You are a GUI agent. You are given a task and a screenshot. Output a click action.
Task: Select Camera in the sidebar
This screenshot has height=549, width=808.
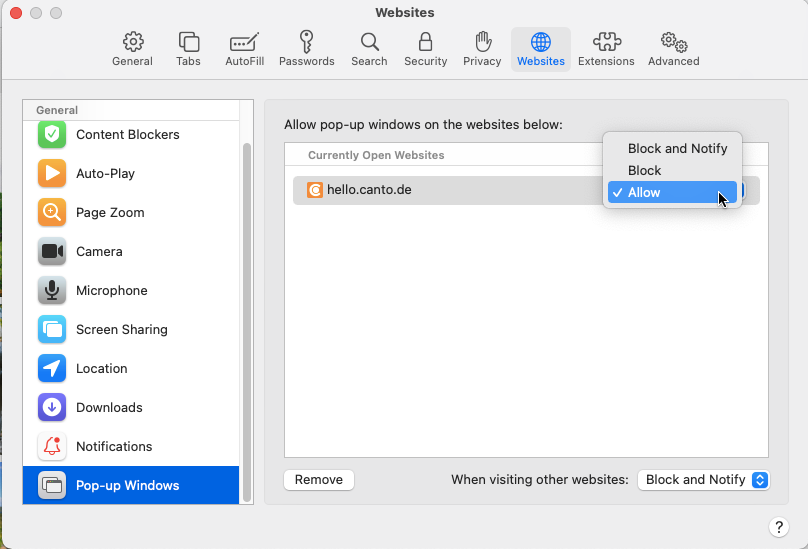131,252
